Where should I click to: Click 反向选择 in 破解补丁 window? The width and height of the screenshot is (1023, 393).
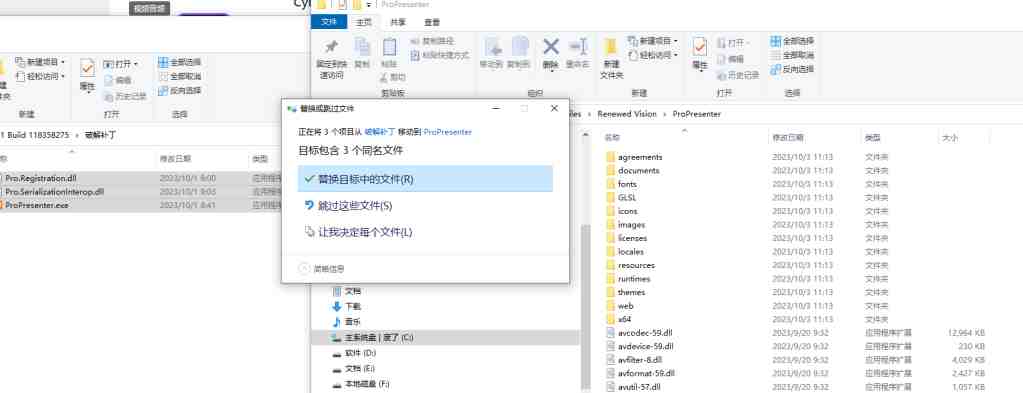point(179,91)
